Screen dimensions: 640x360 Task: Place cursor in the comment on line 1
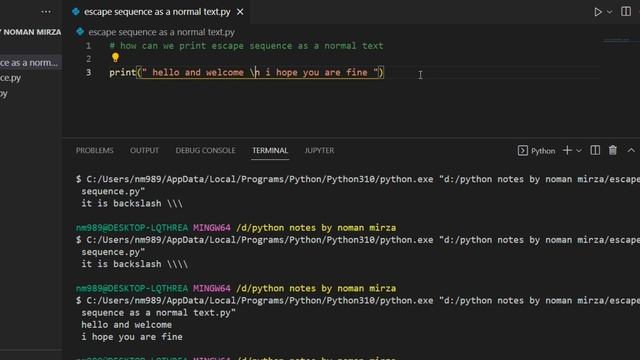pos(246,46)
